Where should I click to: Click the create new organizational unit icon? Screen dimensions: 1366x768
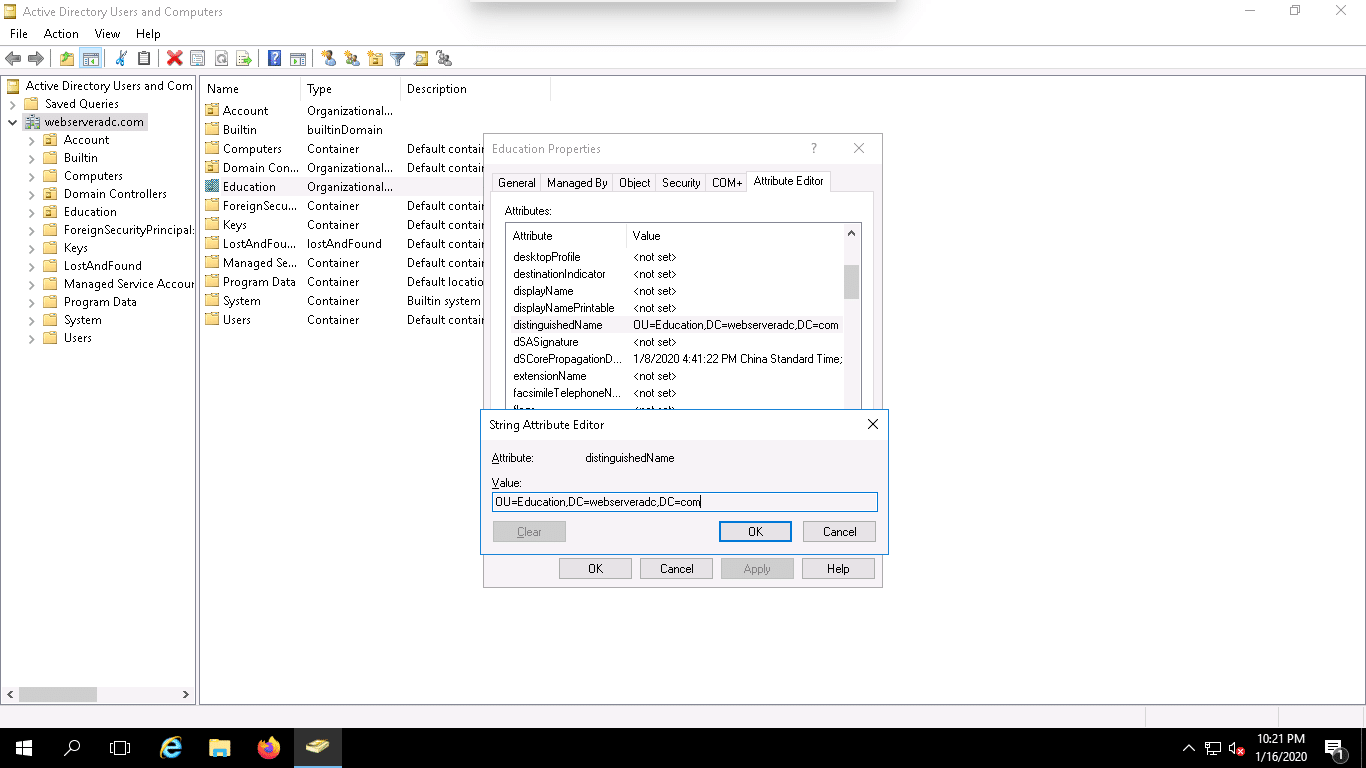pyautogui.click(x=375, y=59)
